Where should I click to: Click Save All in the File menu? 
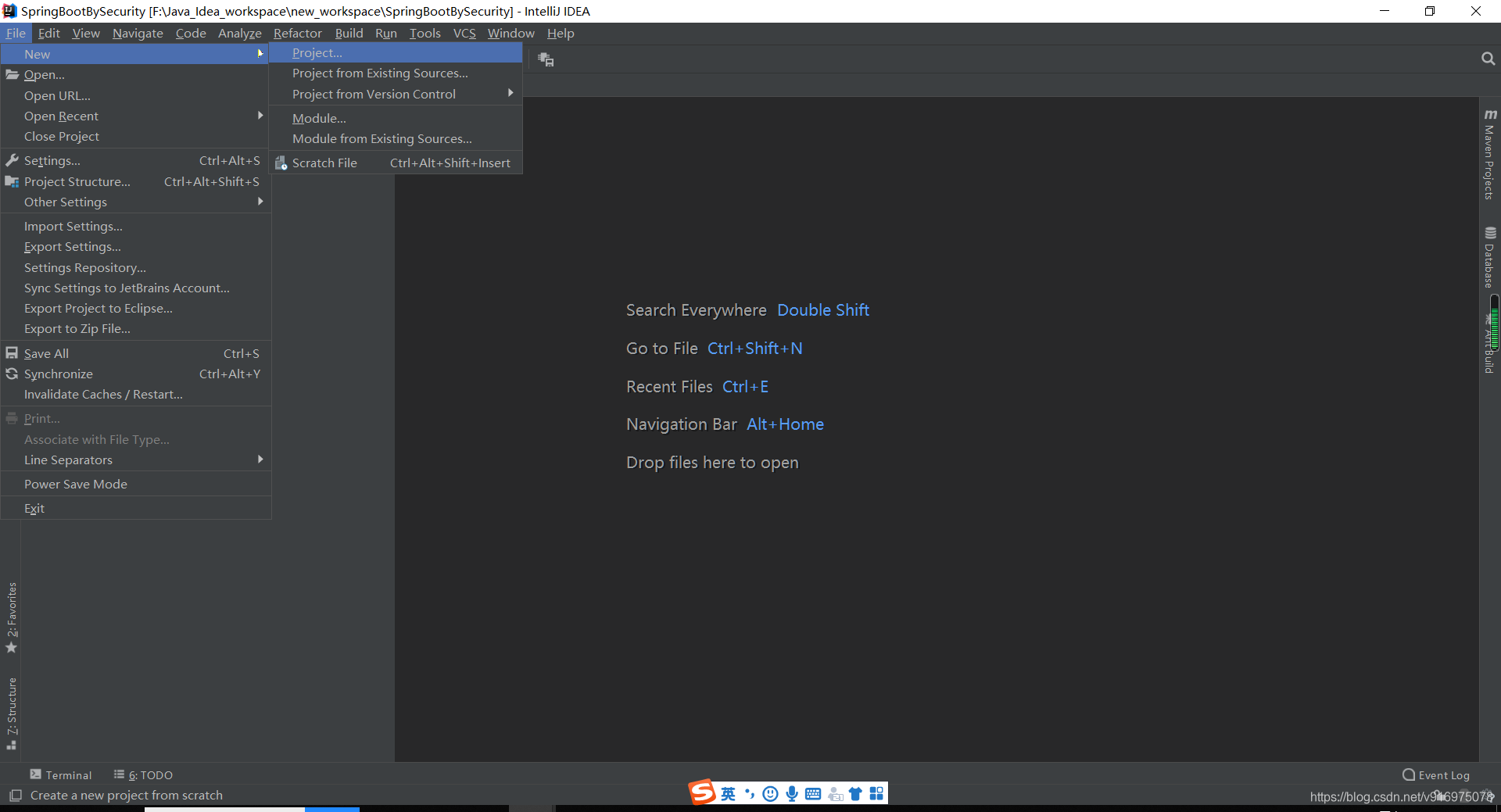point(135,353)
